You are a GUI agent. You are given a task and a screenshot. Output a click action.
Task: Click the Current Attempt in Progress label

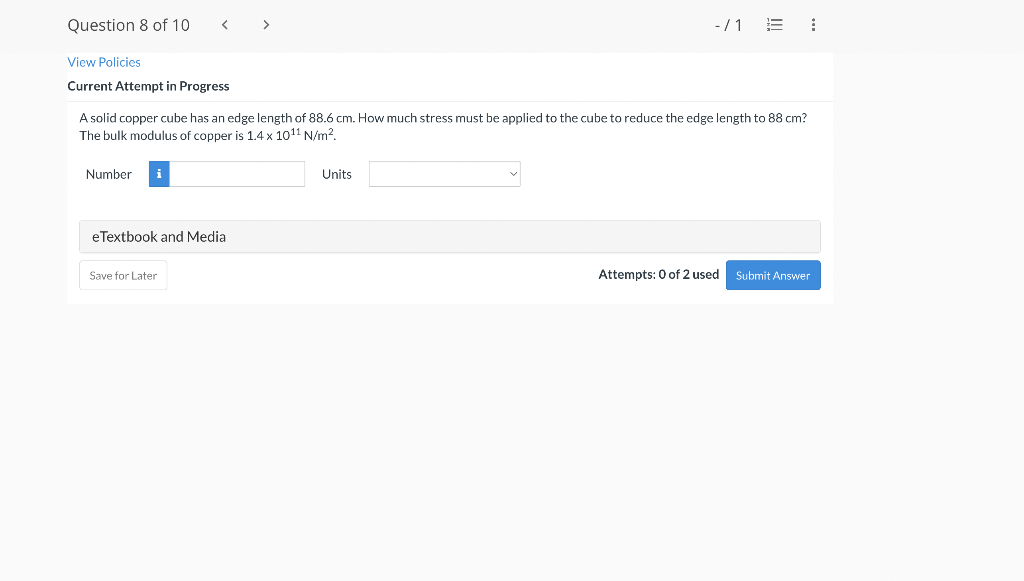[x=148, y=86]
